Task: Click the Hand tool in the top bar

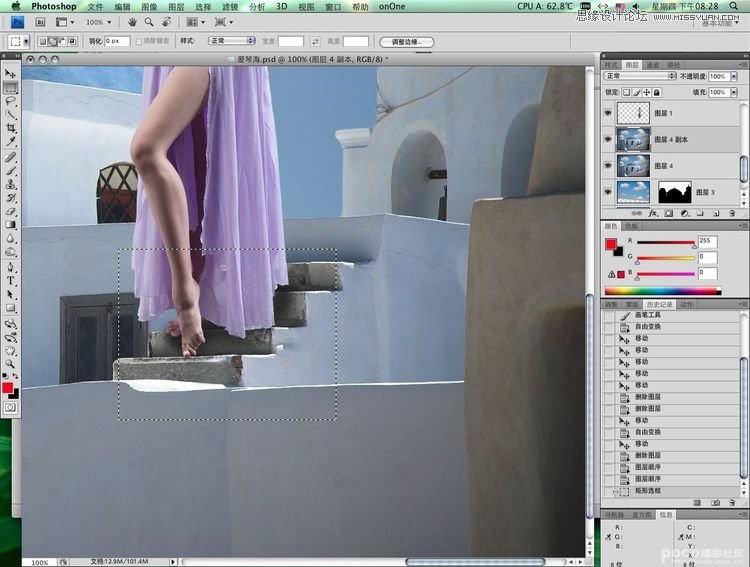Action: tap(132, 21)
